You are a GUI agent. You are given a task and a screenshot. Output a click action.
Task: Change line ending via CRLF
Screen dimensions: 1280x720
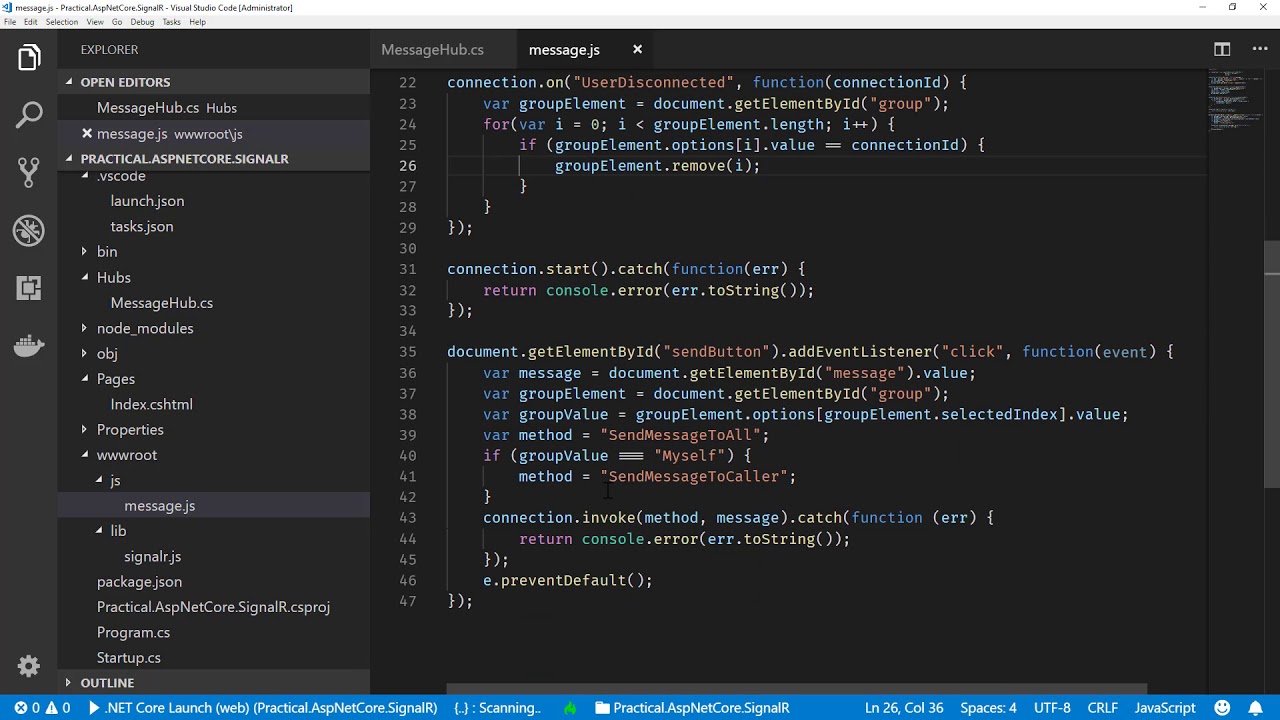[x=1103, y=707]
